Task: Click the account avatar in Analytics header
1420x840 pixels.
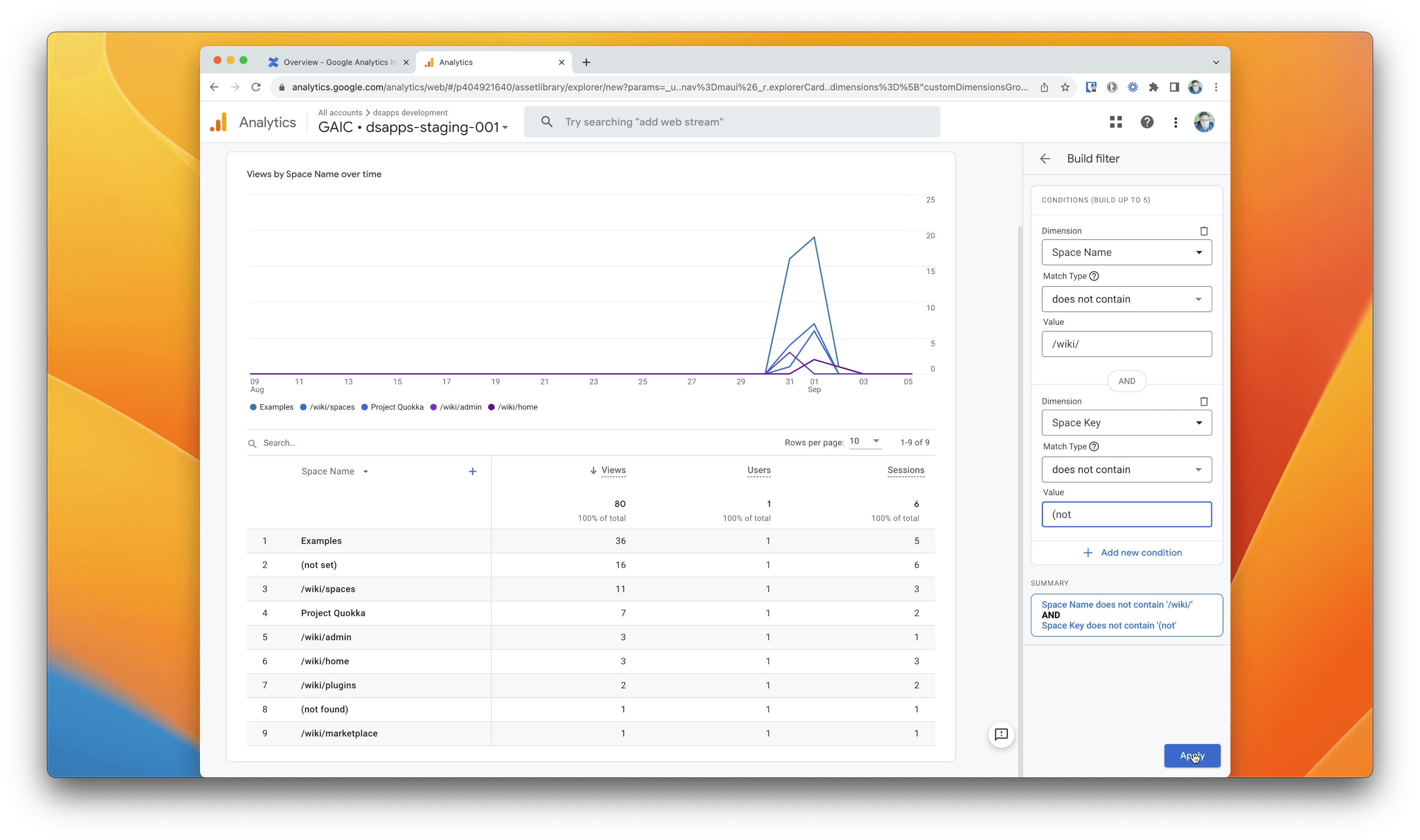Action: (1204, 122)
